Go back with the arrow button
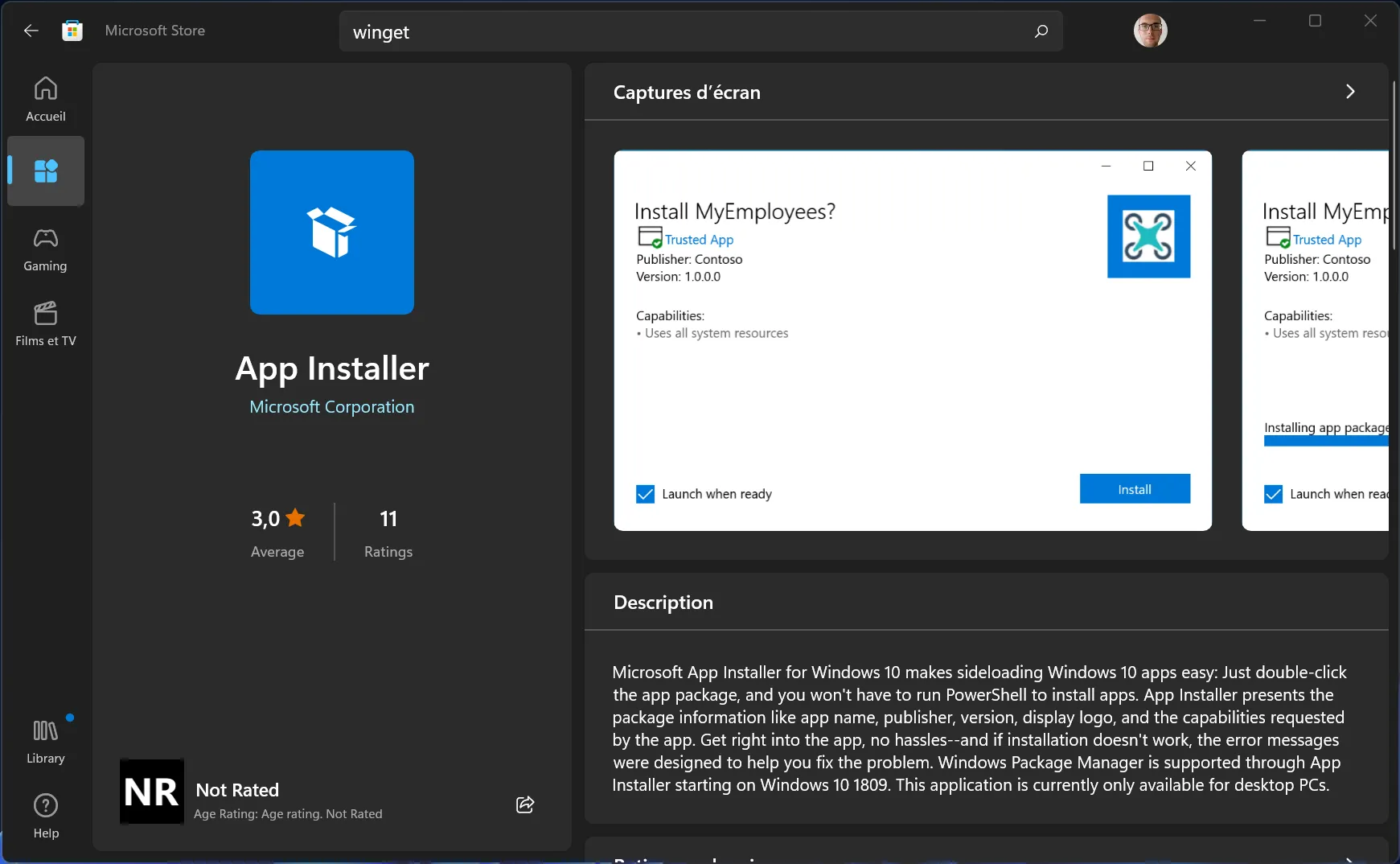1400x864 pixels. (x=31, y=31)
